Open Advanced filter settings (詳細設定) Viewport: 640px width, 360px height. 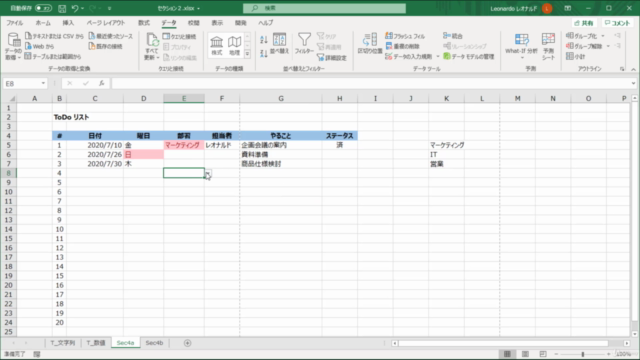[x=332, y=58]
